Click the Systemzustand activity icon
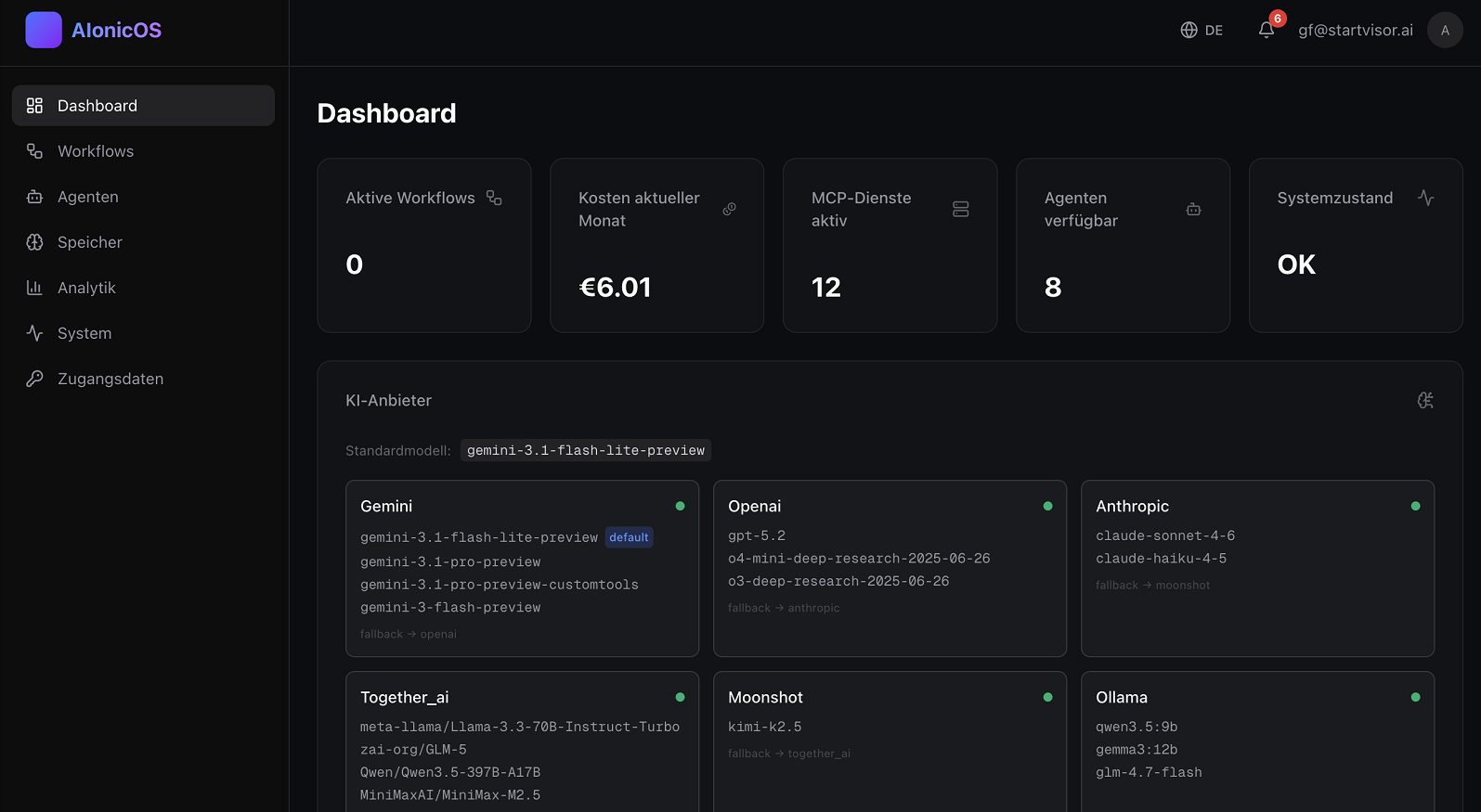Screen dimensions: 1481x812 [1425, 198]
